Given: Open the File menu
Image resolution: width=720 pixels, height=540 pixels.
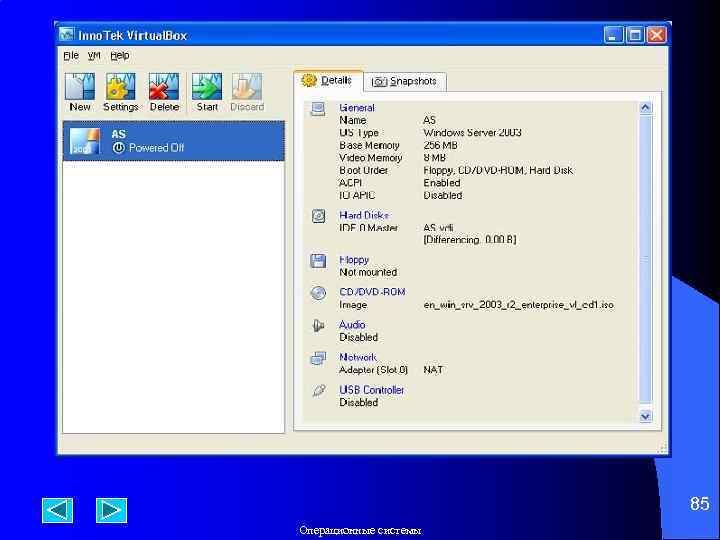Looking at the screenshot, I should [71, 56].
